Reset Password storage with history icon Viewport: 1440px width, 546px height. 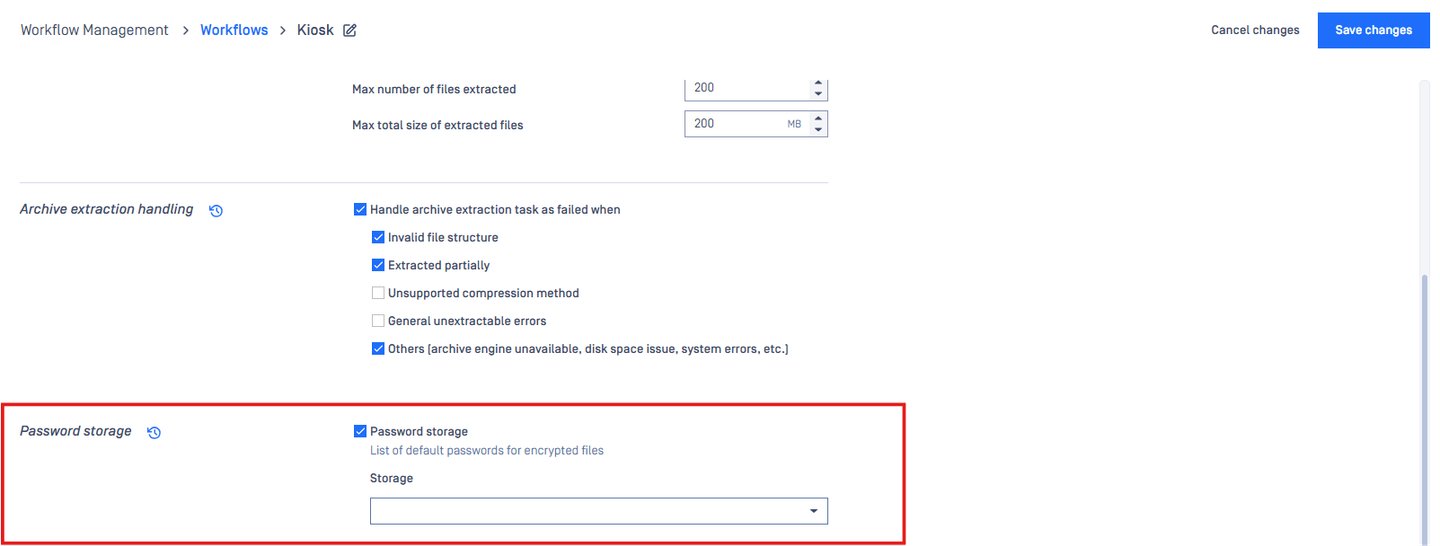pos(154,433)
